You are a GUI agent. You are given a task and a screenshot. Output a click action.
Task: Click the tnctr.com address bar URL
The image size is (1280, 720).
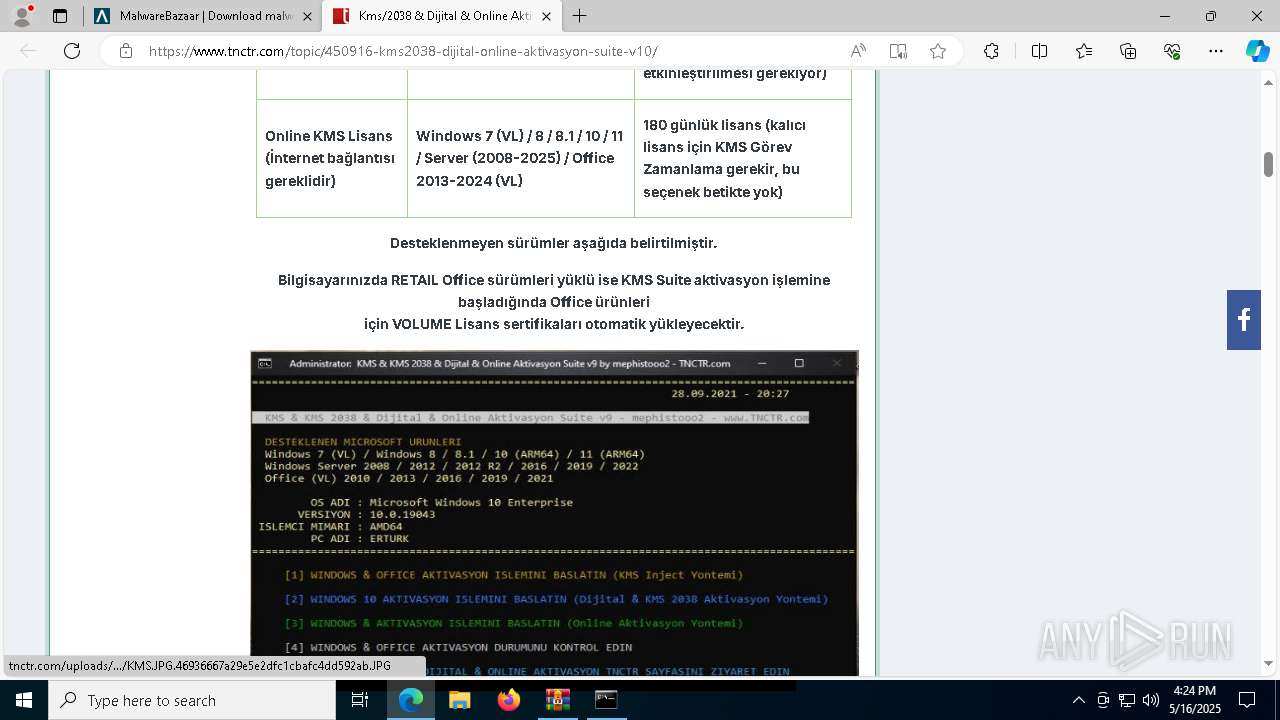point(403,51)
